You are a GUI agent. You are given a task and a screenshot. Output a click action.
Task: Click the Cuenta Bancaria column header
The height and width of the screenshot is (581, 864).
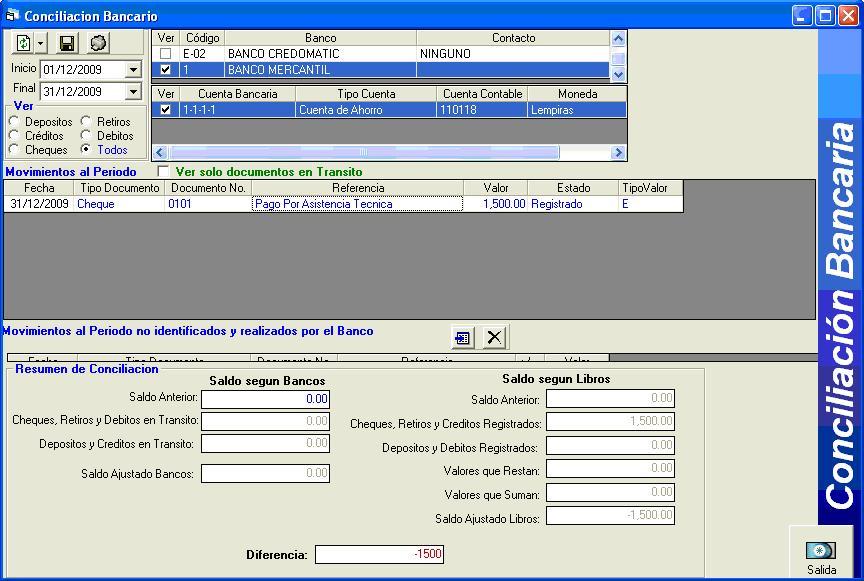(x=237, y=94)
